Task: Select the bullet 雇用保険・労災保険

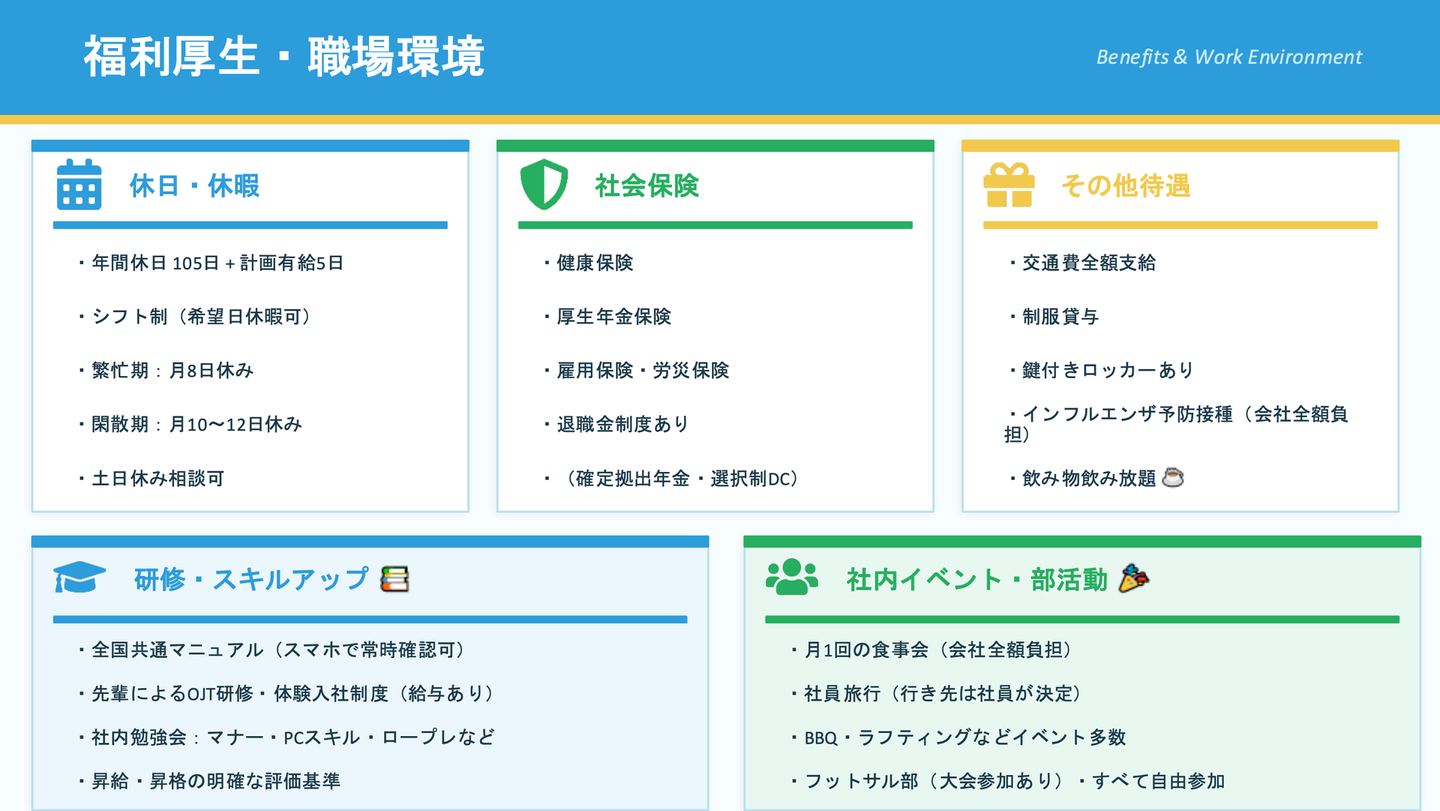Action: [636, 371]
